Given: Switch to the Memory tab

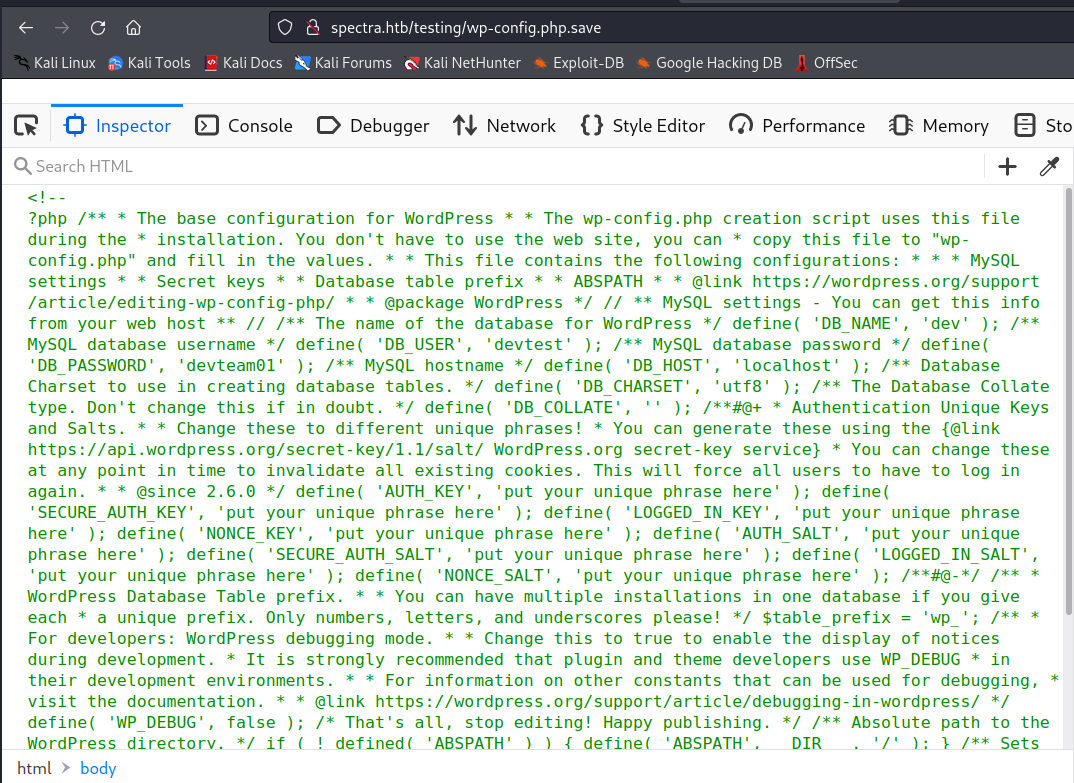Looking at the screenshot, I should (x=939, y=126).
